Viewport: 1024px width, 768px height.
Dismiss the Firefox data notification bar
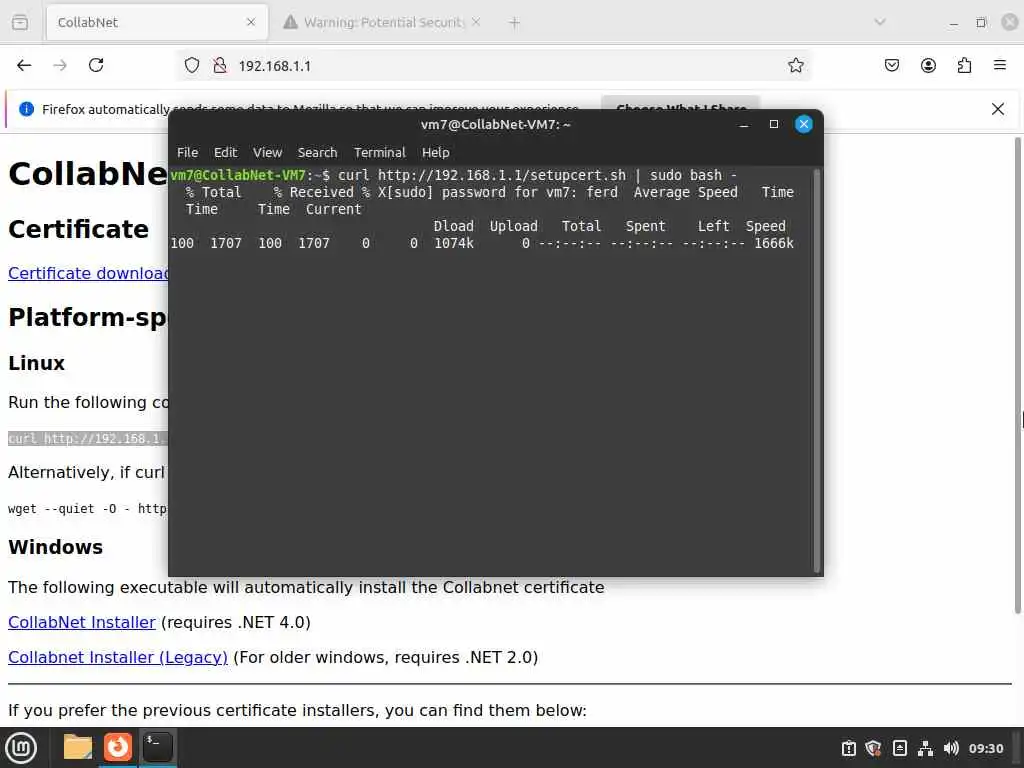998,109
